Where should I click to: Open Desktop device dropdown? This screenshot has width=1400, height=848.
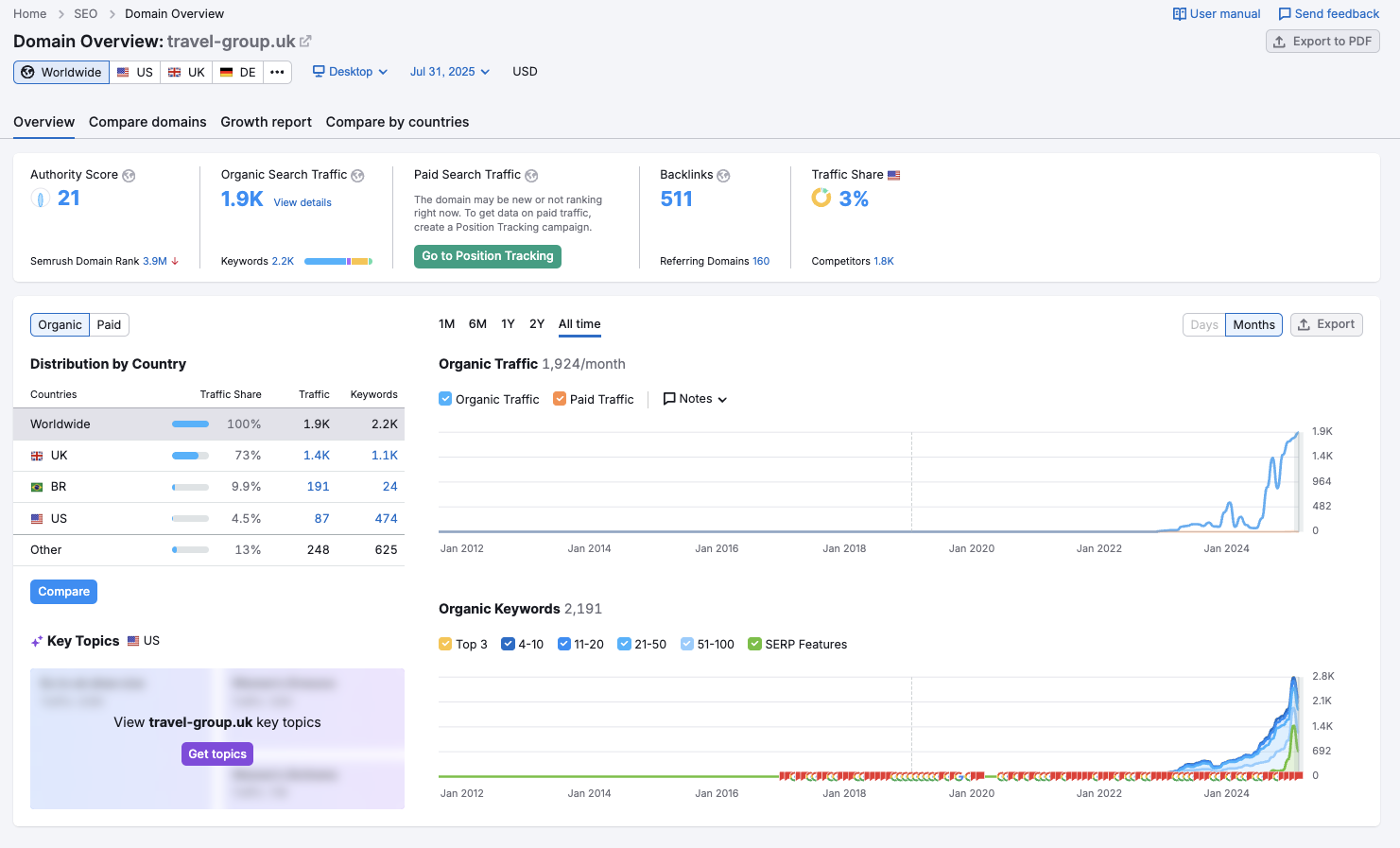coord(350,72)
